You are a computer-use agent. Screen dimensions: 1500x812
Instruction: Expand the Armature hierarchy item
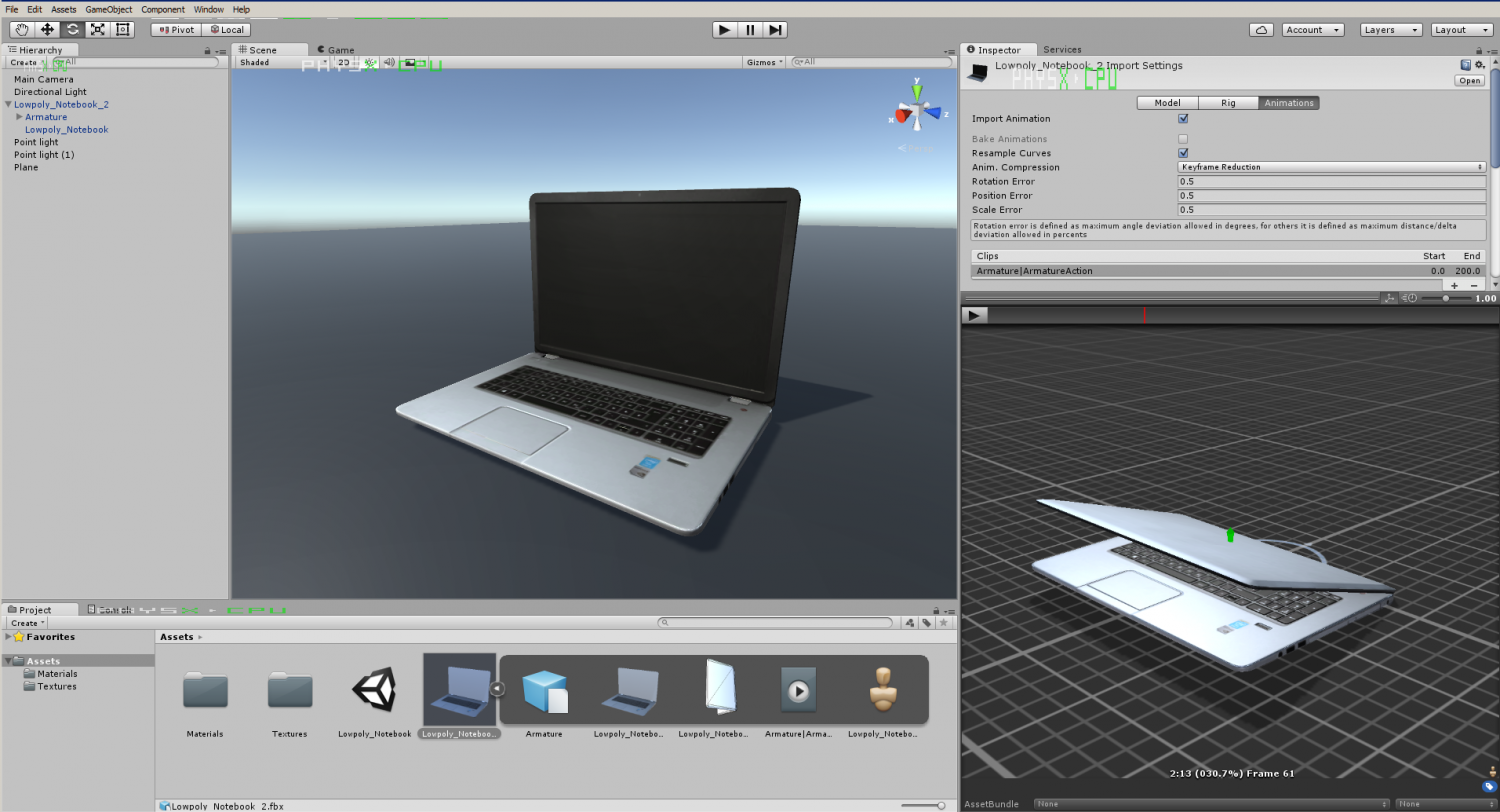click(19, 117)
